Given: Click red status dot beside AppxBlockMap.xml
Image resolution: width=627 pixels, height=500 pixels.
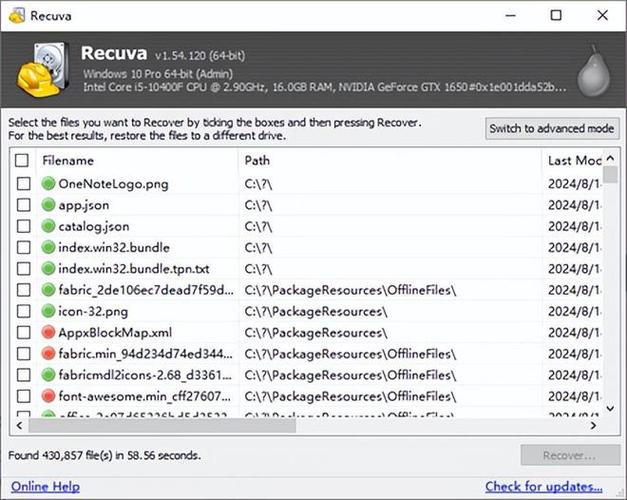Looking at the screenshot, I should pyautogui.click(x=48, y=332).
